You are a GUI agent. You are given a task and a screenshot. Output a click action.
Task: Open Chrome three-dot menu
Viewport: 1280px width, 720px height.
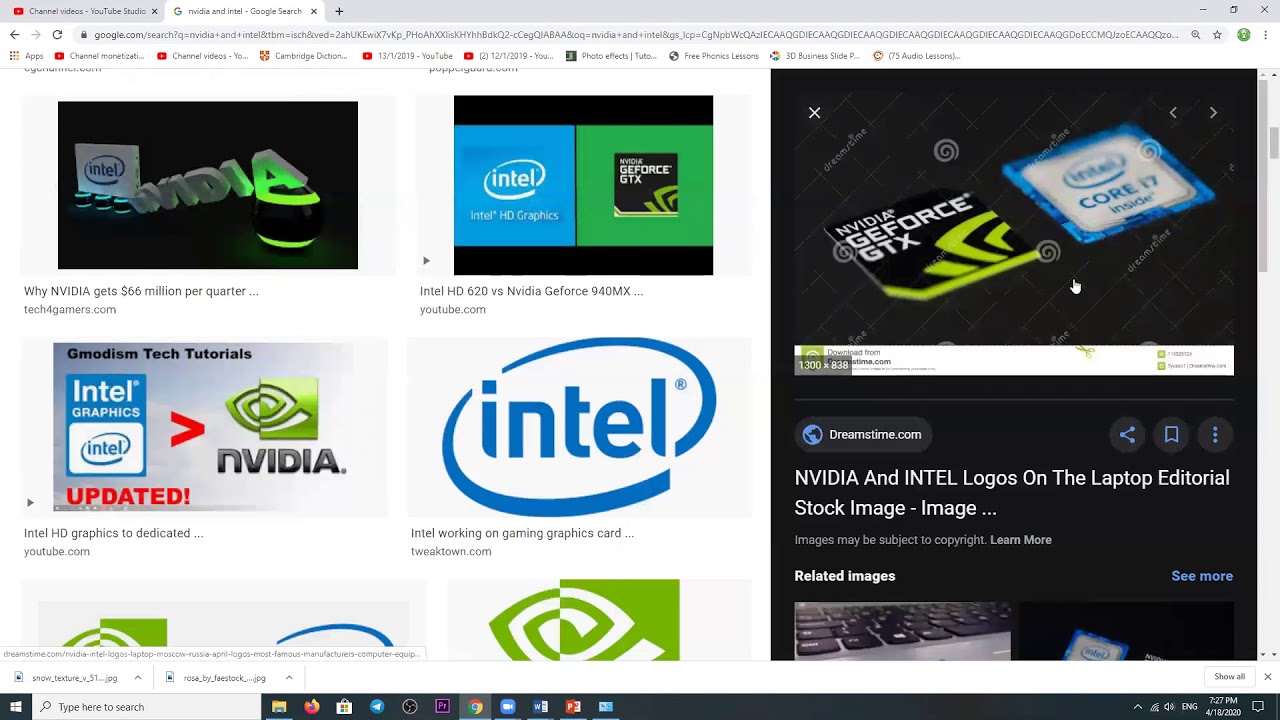coord(1266,34)
